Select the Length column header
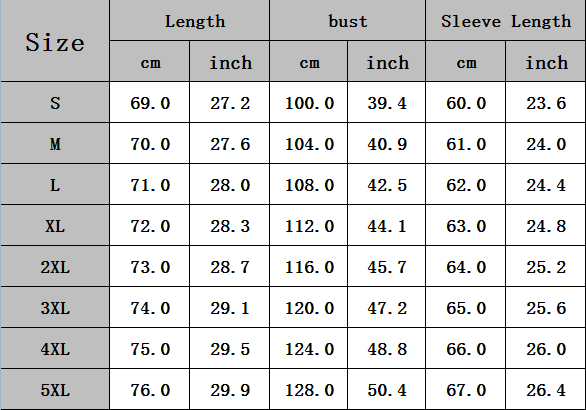This screenshot has height=410, width=586. (189, 20)
